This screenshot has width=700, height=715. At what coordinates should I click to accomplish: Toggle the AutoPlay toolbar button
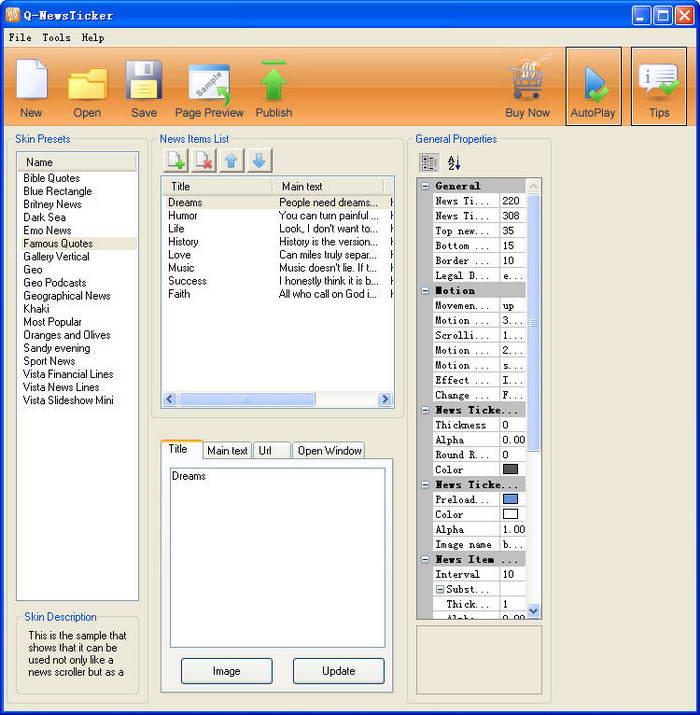(593, 86)
